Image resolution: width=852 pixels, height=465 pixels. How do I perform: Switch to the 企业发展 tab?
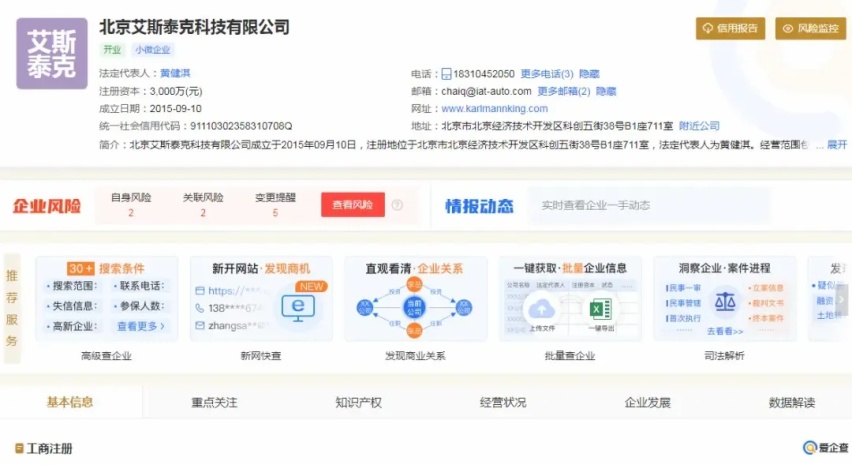click(647, 403)
